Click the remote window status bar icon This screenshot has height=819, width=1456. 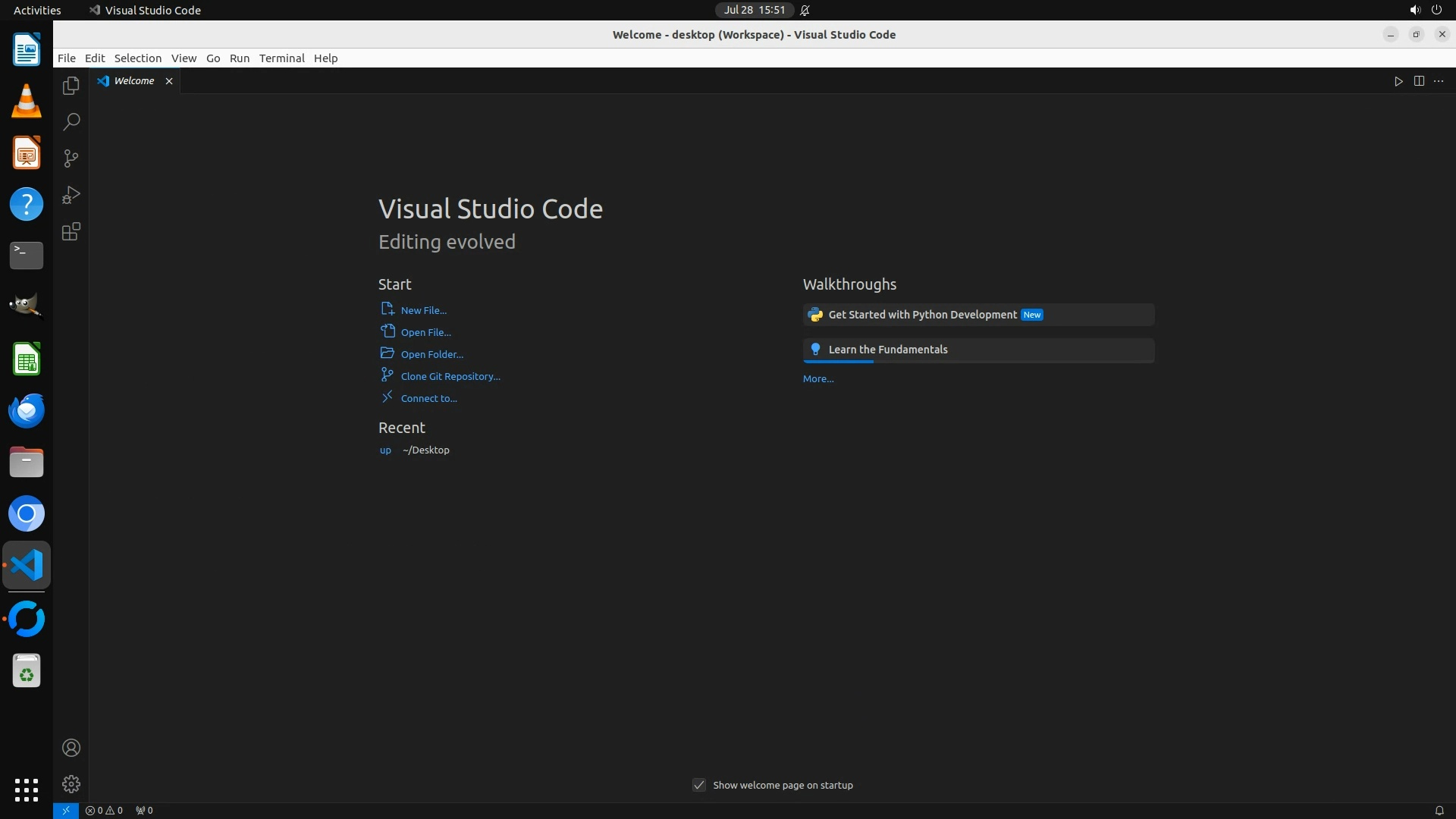tap(66, 810)
